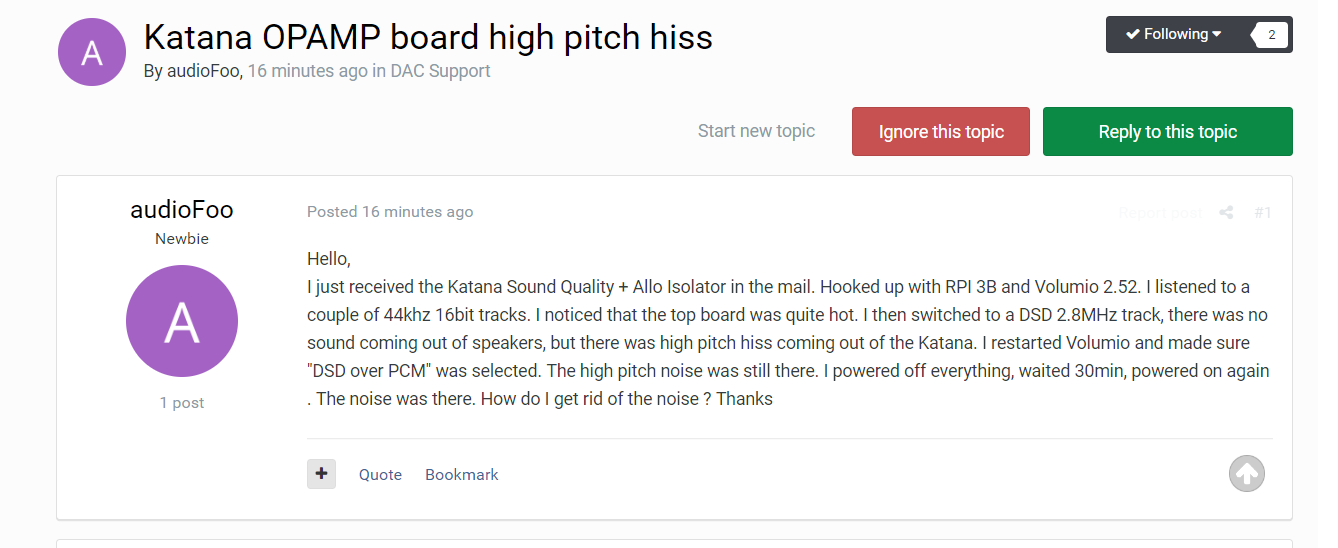Viewport: 1338px width, 548px height.
Task: Click the audioFoo username above the avatar
Action: pos(182,209)
